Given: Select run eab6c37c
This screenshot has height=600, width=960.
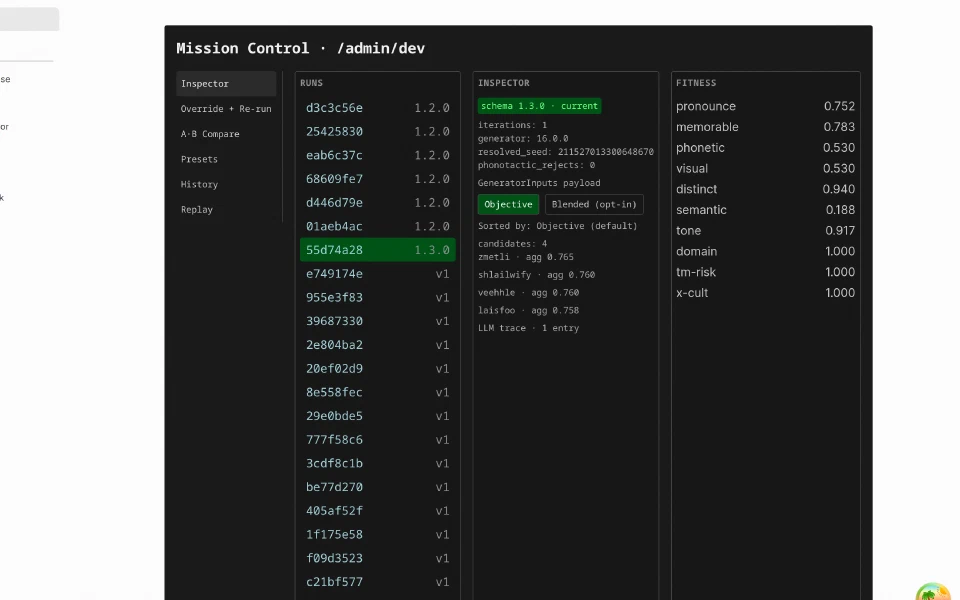Looking at the screenshot, I should 378,156.
